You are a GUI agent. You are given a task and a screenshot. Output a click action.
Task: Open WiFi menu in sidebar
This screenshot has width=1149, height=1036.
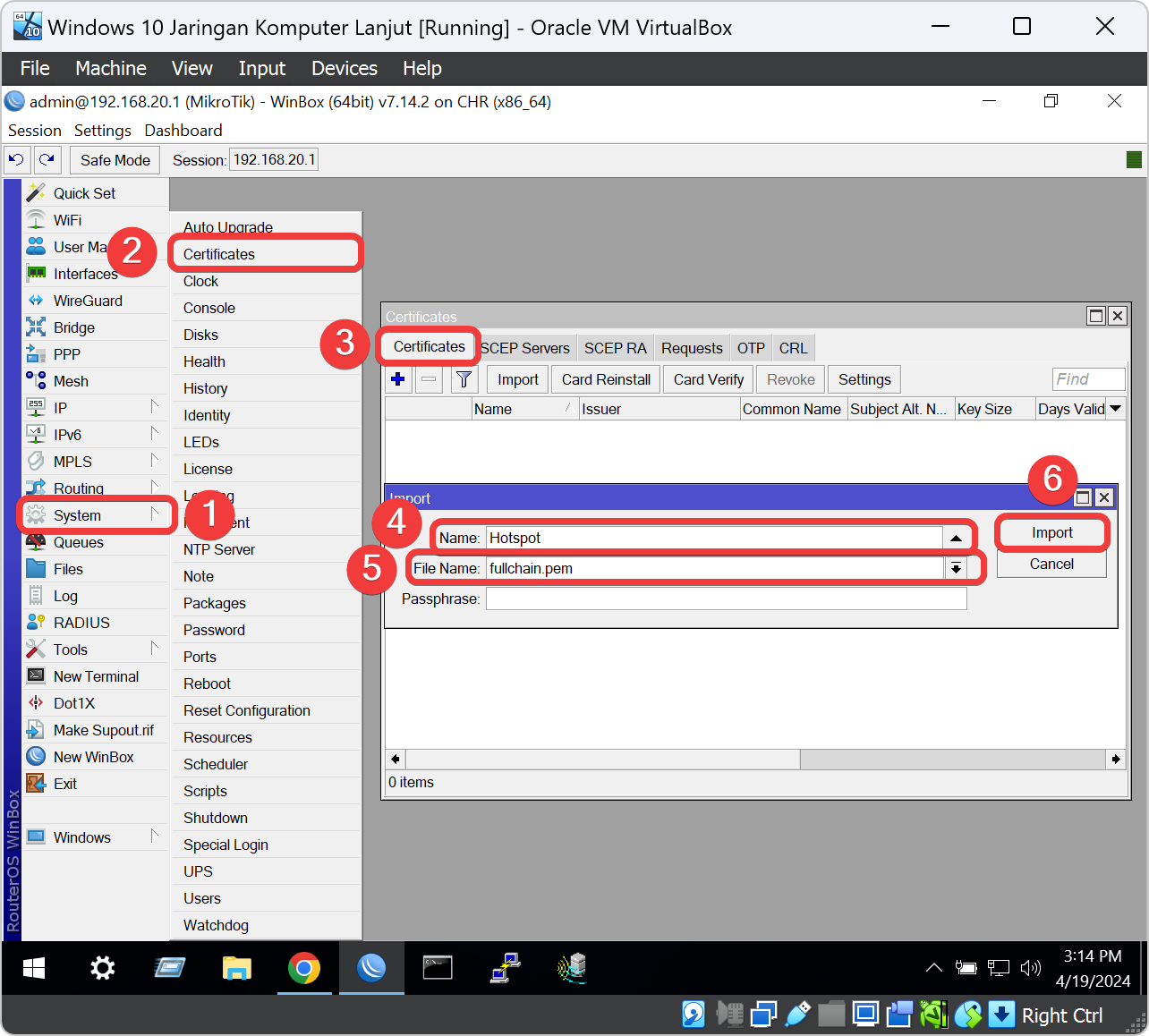pyautogui.click(x=67, y=220)
